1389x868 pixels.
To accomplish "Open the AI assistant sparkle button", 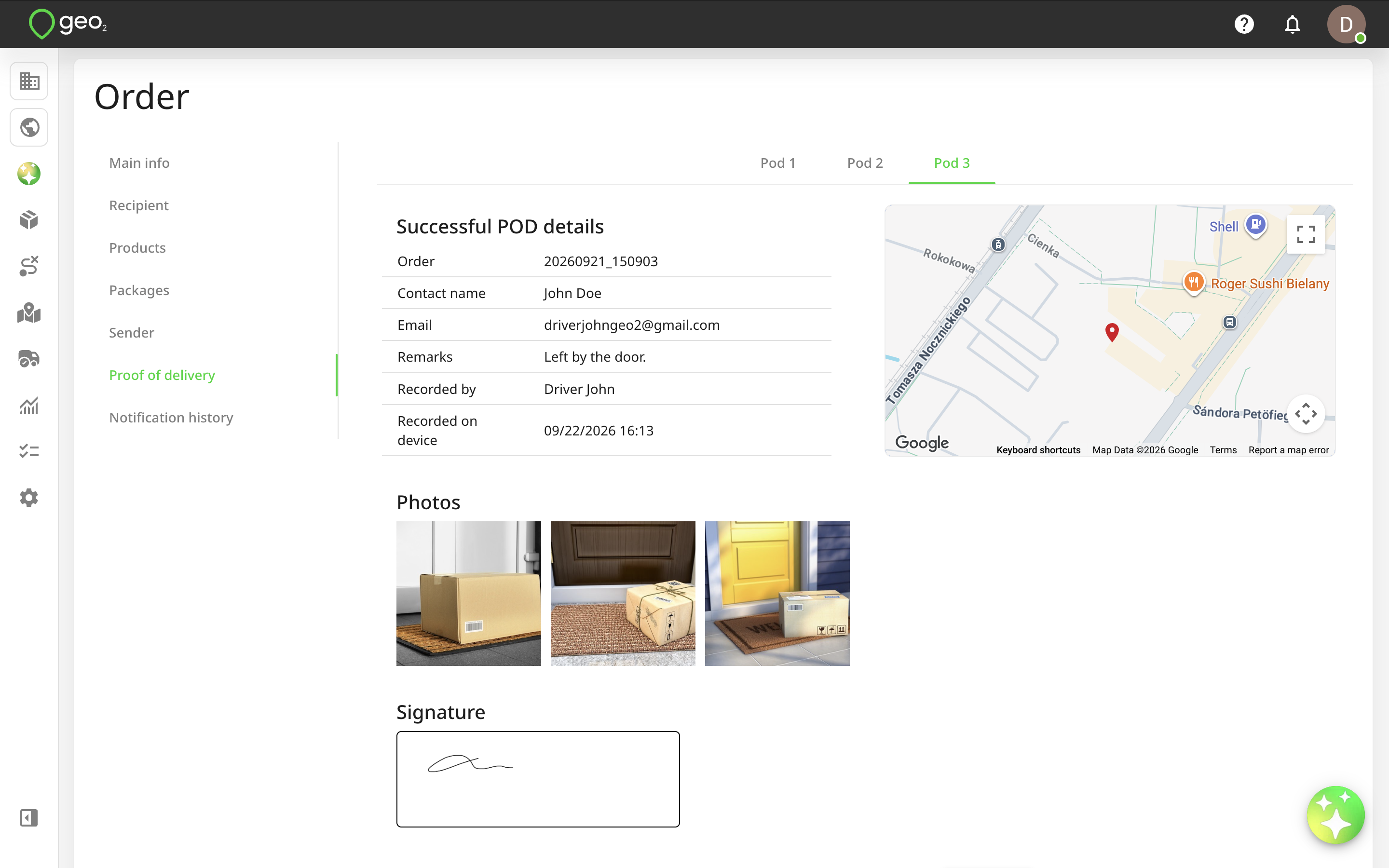I will tap(1335, 814).
